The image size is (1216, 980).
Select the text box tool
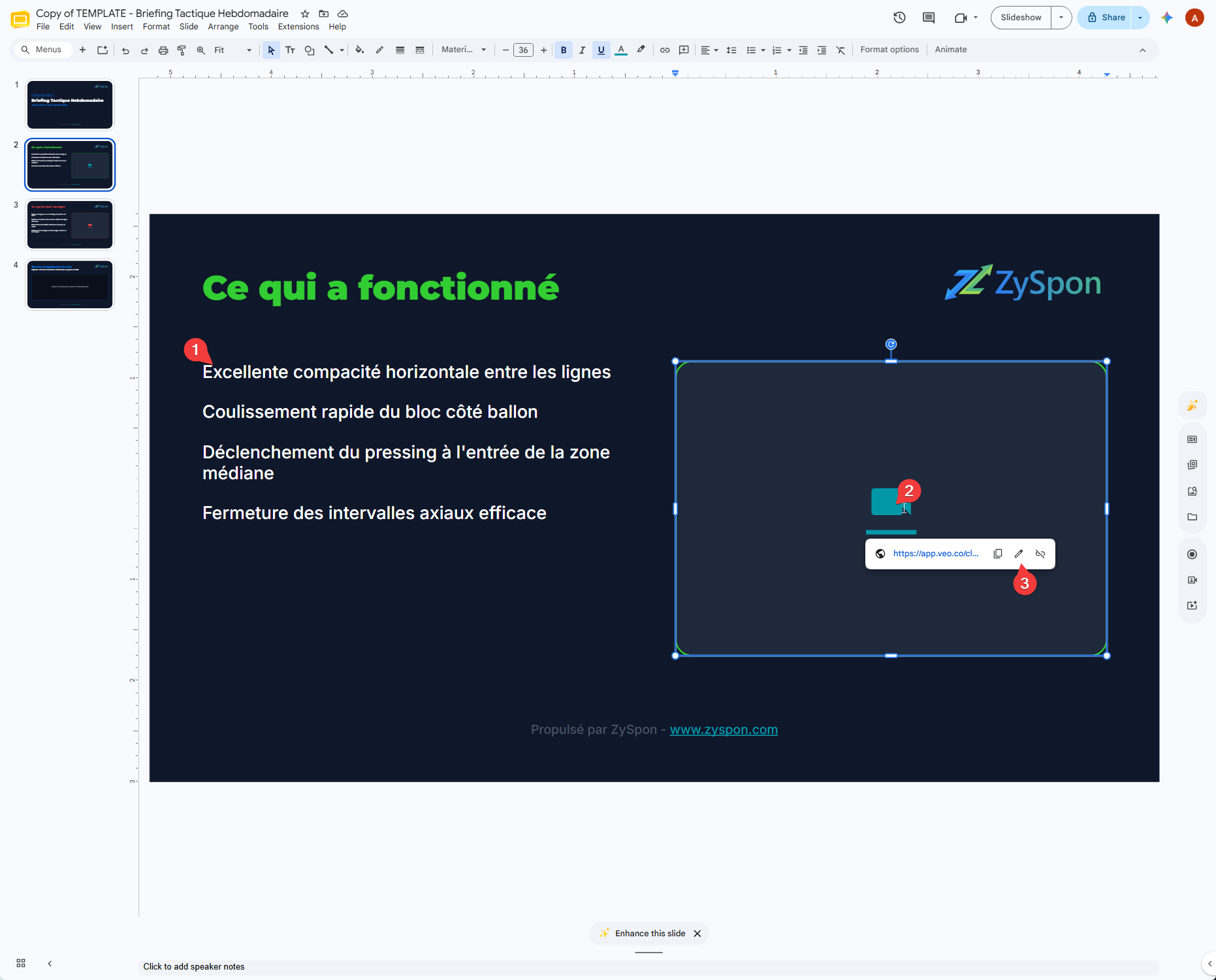[x=290, y=50]
